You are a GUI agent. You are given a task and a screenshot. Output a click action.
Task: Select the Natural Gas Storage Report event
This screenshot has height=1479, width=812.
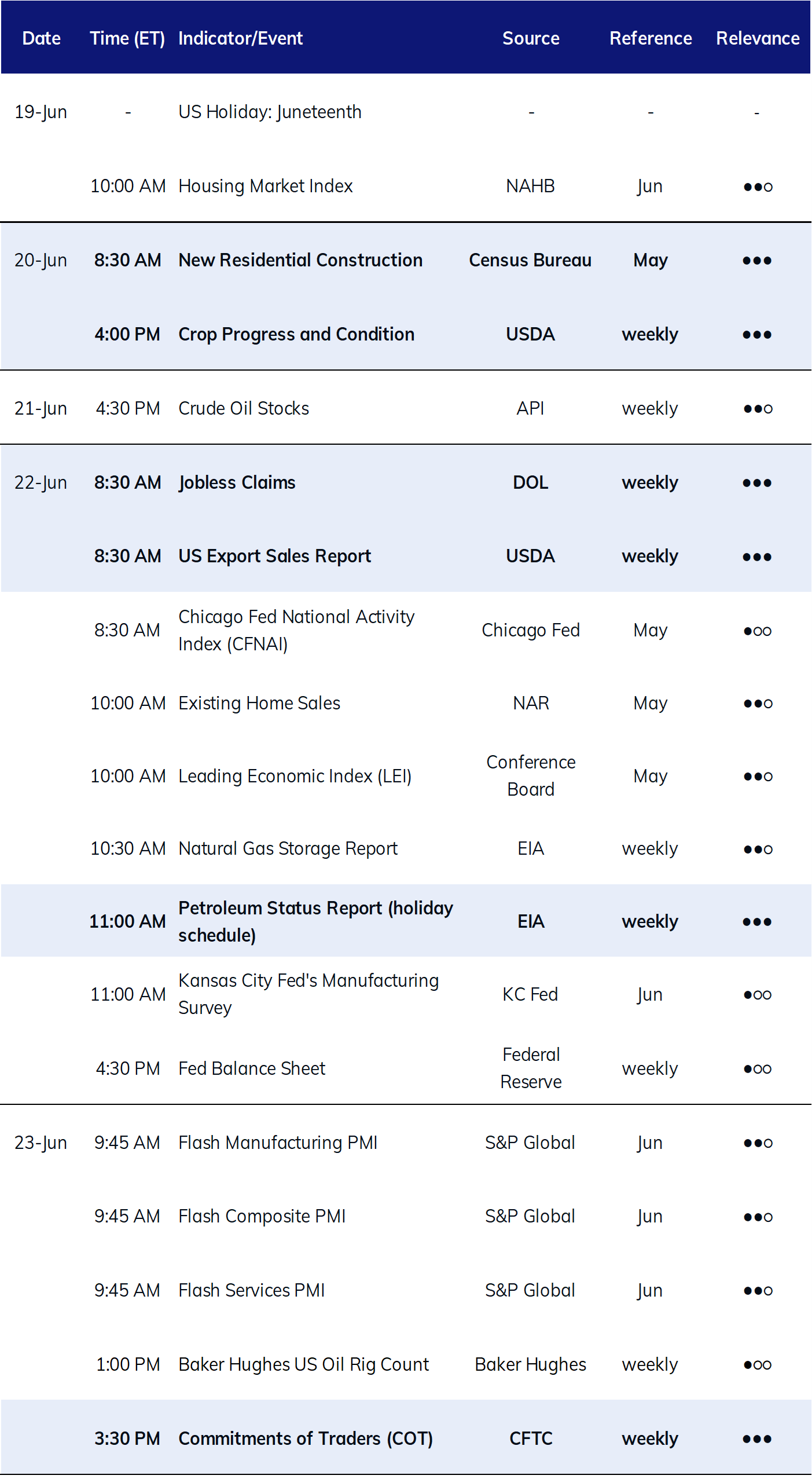pos(288,848)
